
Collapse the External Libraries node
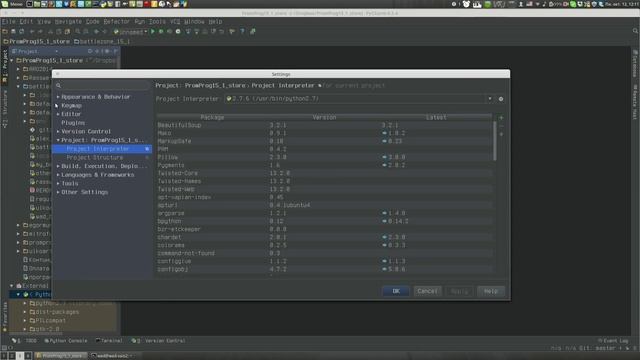point(12,286)
